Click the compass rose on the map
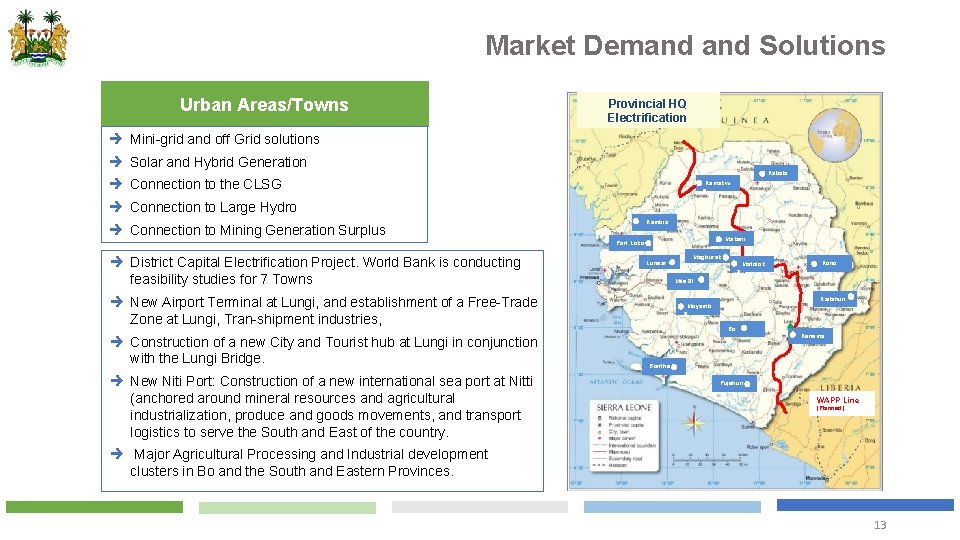 pyautogui.click(x=694, y=422)
